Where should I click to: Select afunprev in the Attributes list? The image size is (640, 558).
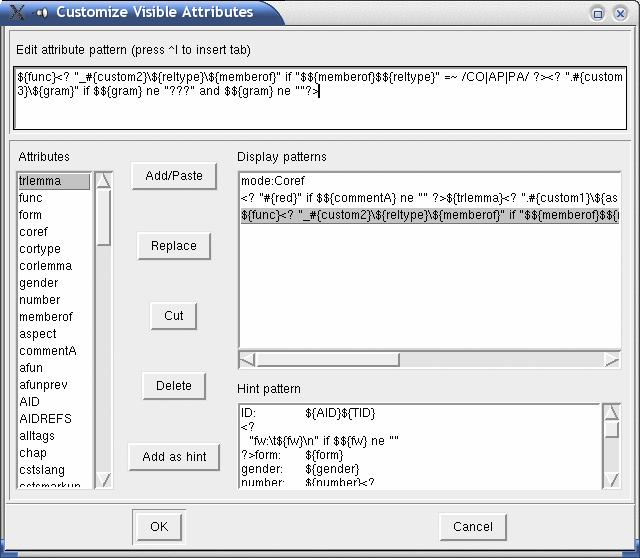(54, 385)
